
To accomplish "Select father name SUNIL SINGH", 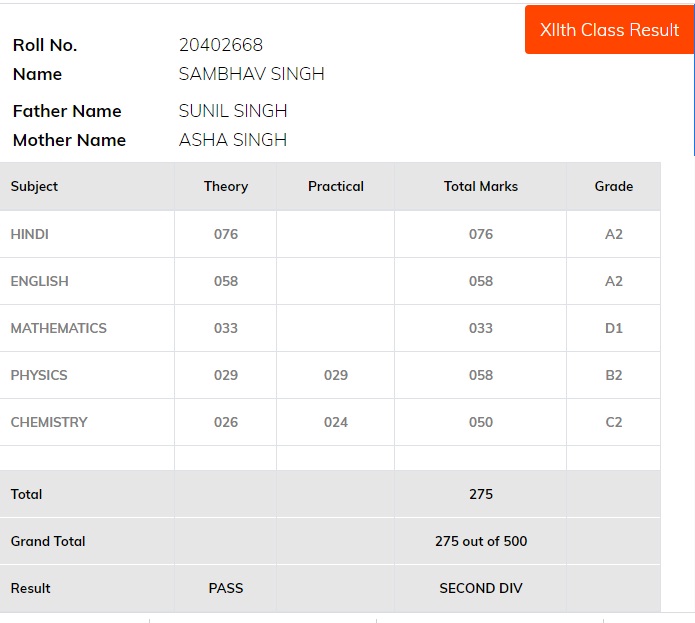I will tap(233, 111).
